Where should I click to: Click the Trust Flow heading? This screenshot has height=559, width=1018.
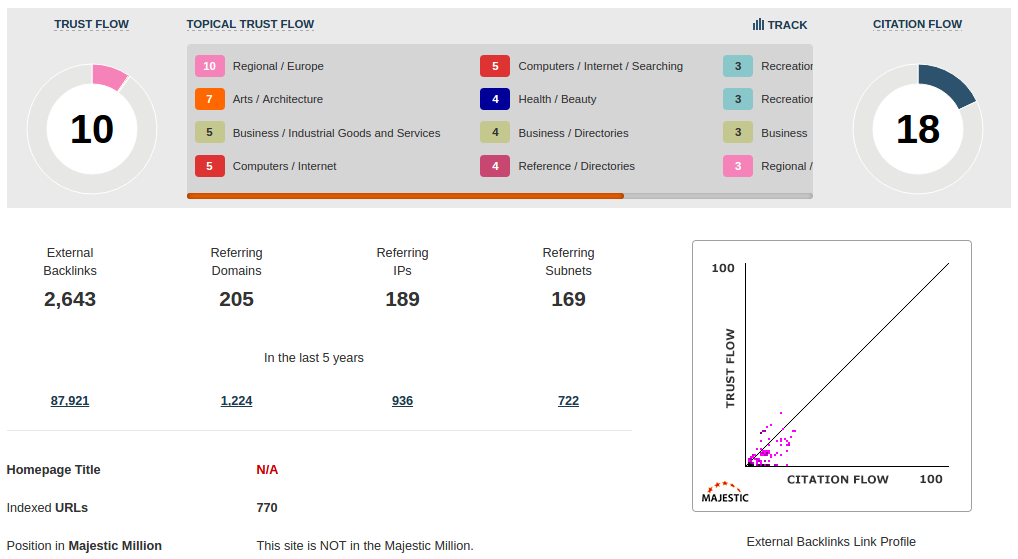(91, 24)
